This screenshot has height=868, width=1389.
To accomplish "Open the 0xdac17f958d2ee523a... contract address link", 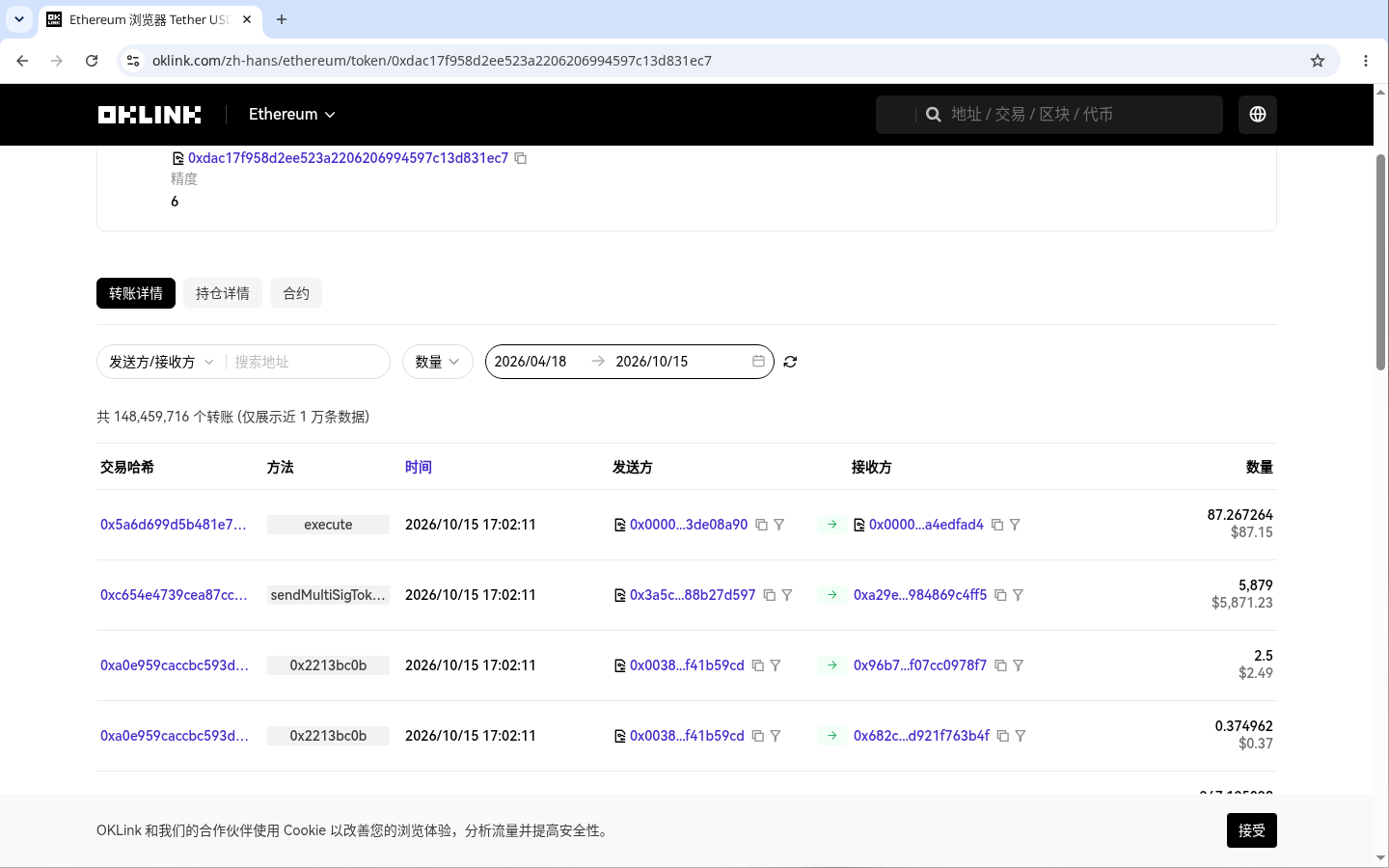I will [348, 158].
